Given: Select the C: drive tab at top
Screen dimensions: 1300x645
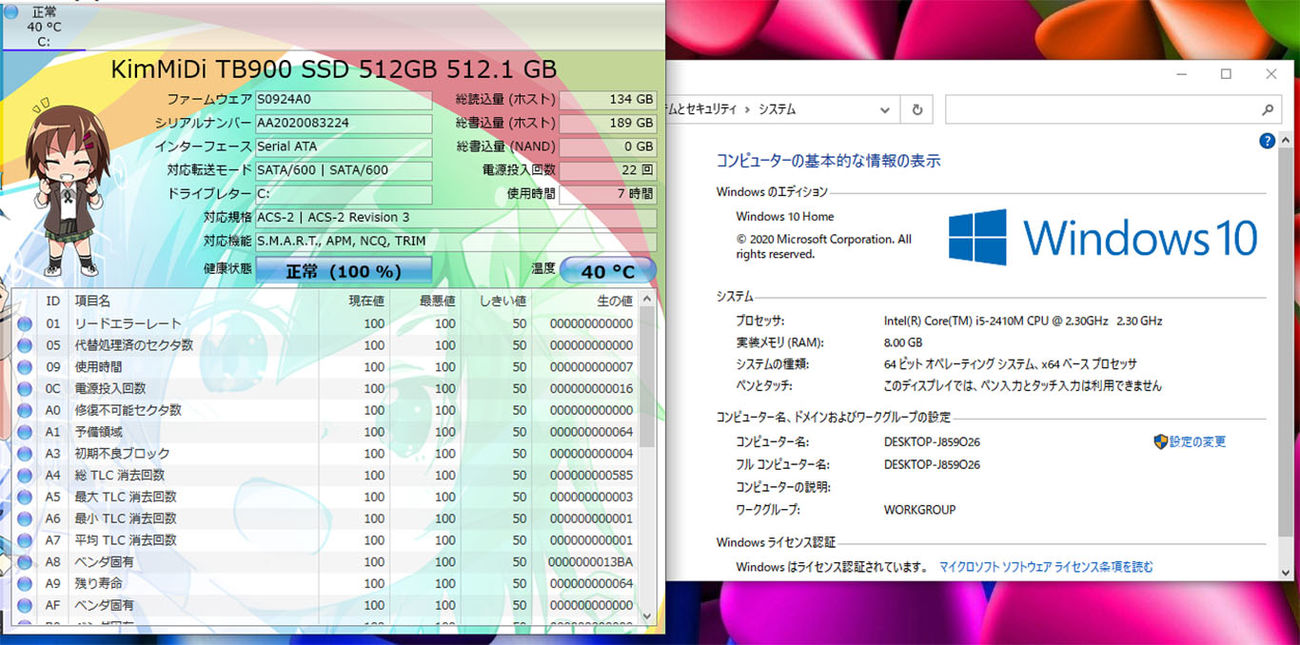Looking at the screenshot, I should coord(44,27).
